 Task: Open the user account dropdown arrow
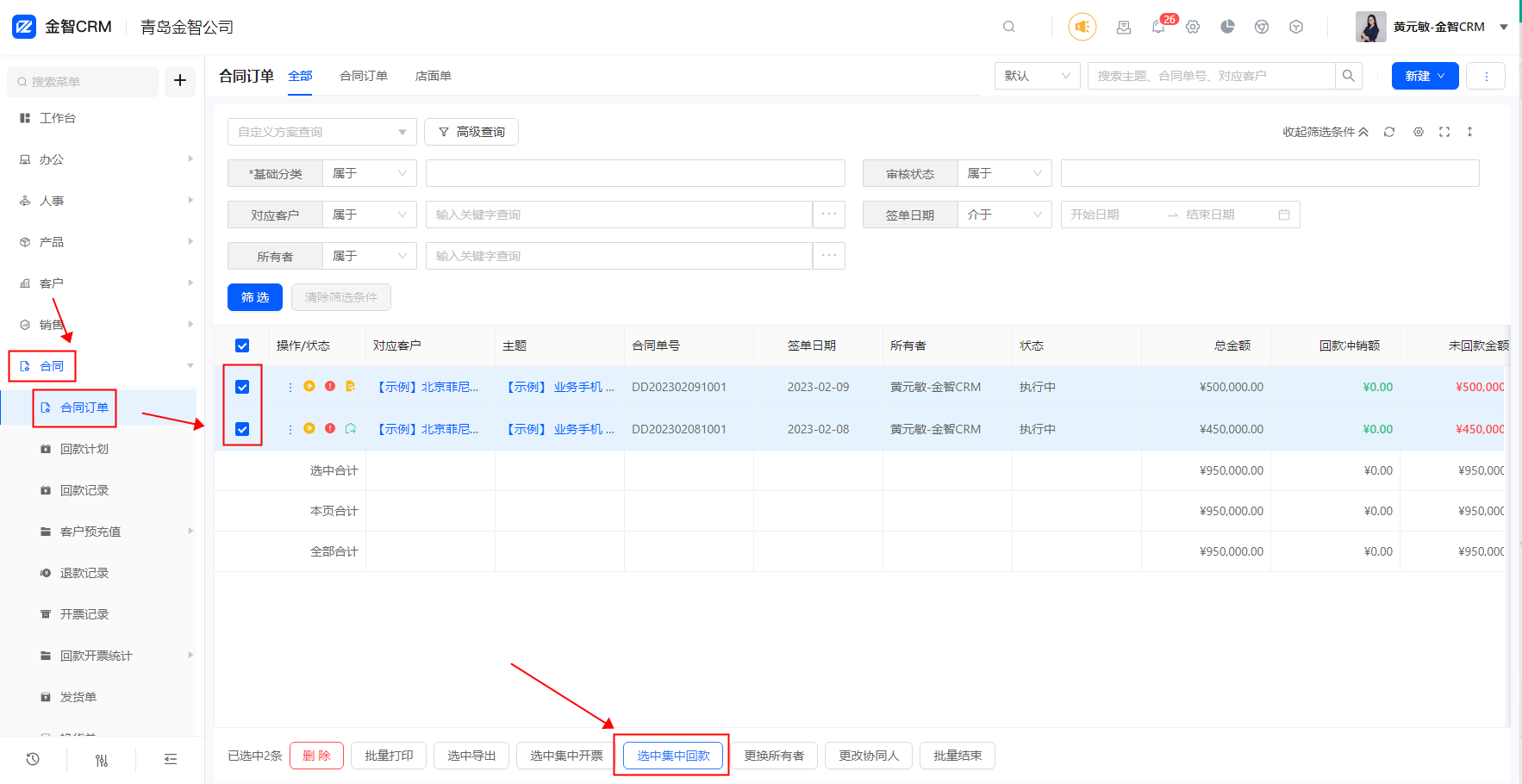pos(1504,27)
